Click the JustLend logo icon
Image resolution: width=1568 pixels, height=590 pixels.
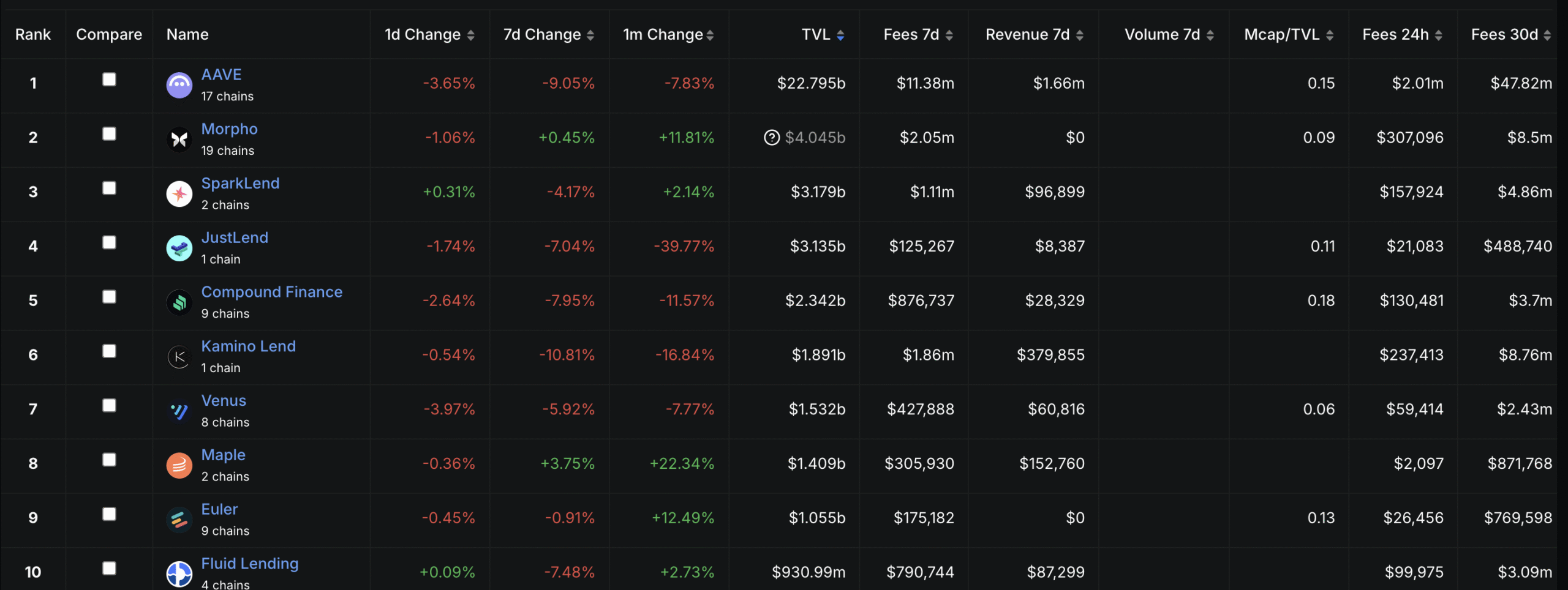[x=179, y=248]
